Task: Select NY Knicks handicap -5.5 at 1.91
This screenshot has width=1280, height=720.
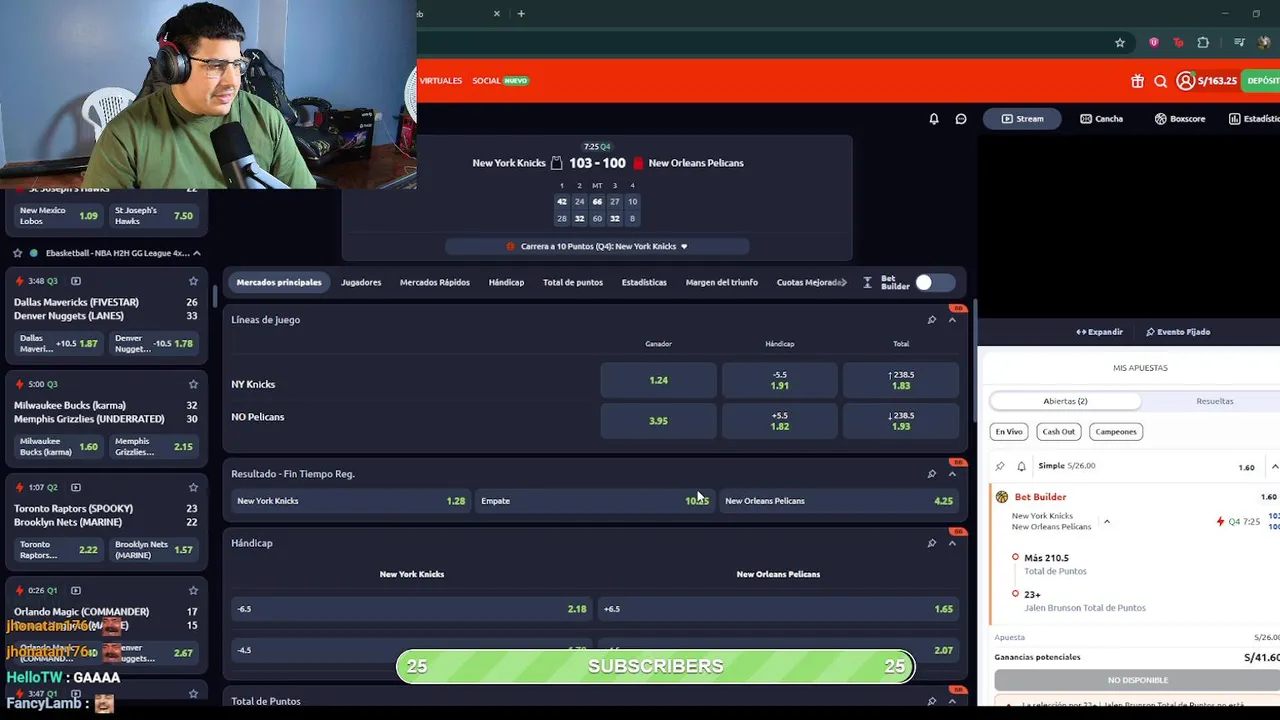Action: point(780,381)
